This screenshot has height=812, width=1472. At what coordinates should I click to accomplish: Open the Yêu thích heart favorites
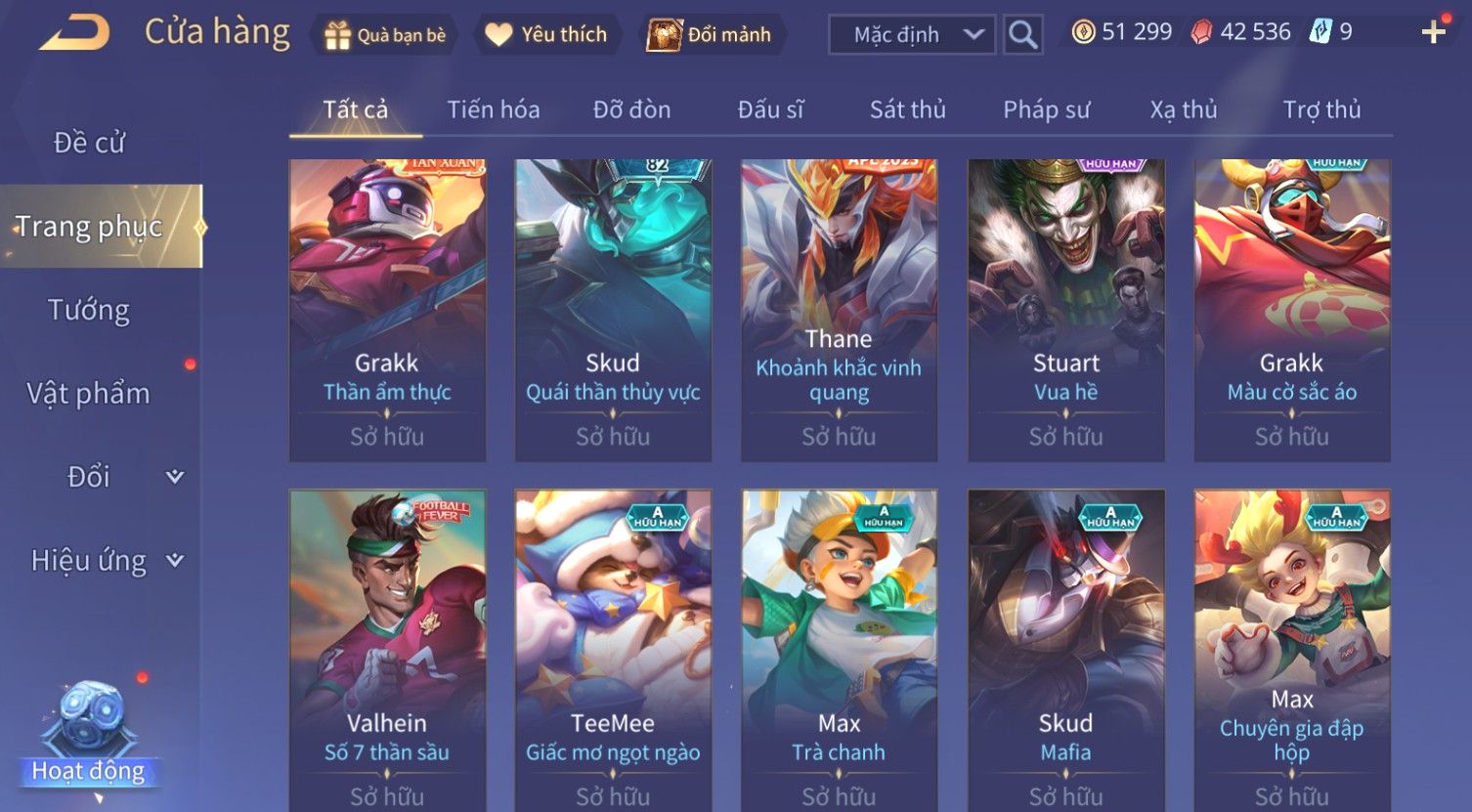pyautogui.click(x=546, y=35)
